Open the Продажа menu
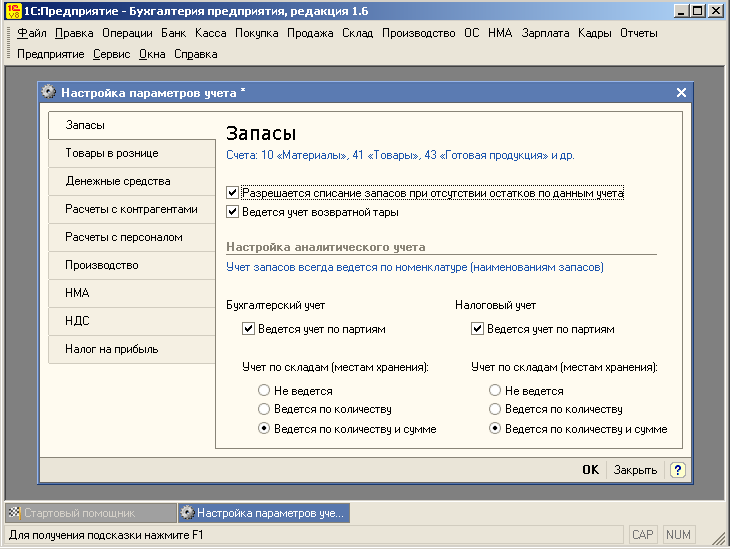Image resolution: width=730 pixels, height=549 pixels. pos(310,33)
